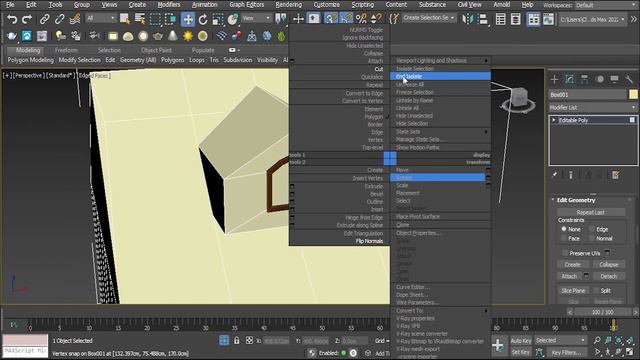Activate the Select and Scale tool

click(x=218, y=19)
